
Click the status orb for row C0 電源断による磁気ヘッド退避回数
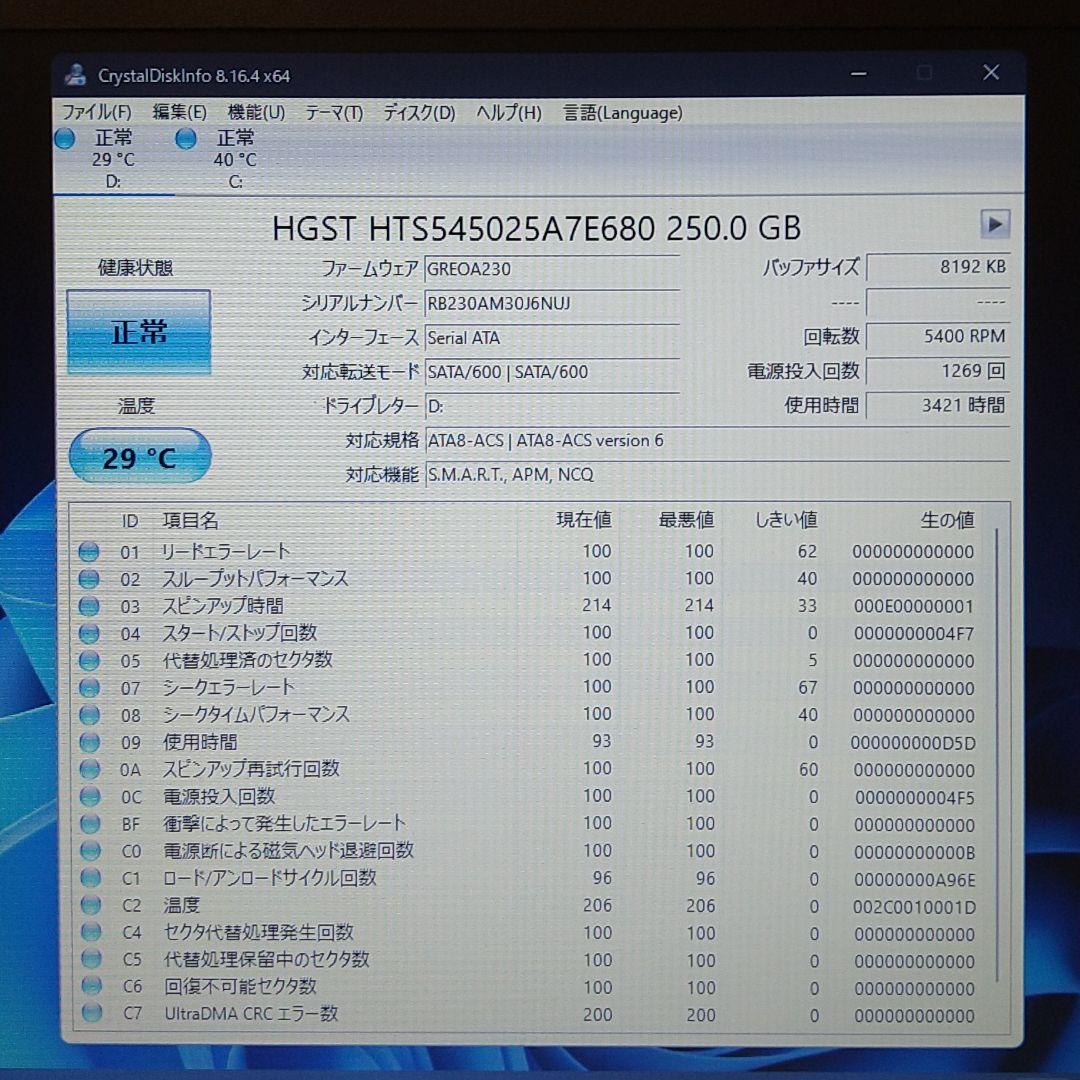[x=90, y=851]
